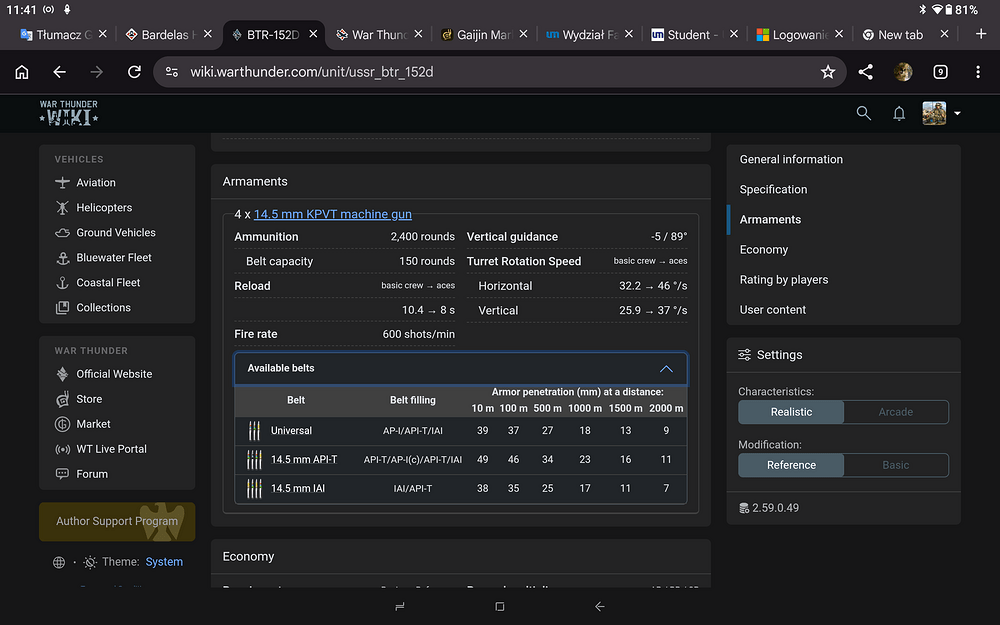The image size is (1000, 625).
Task: Switch modification to Basic
Action: (x=895, y=465)
